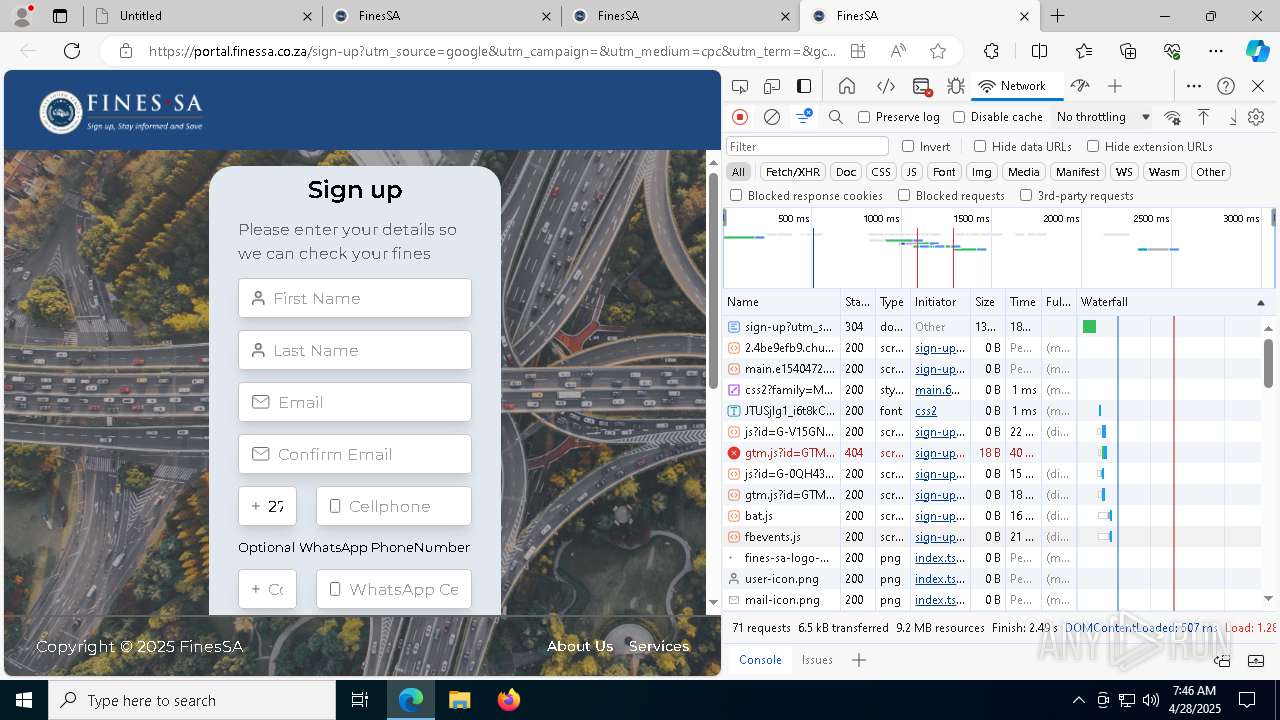Open browser Extensions puzzle icon

tap(991, 51)
